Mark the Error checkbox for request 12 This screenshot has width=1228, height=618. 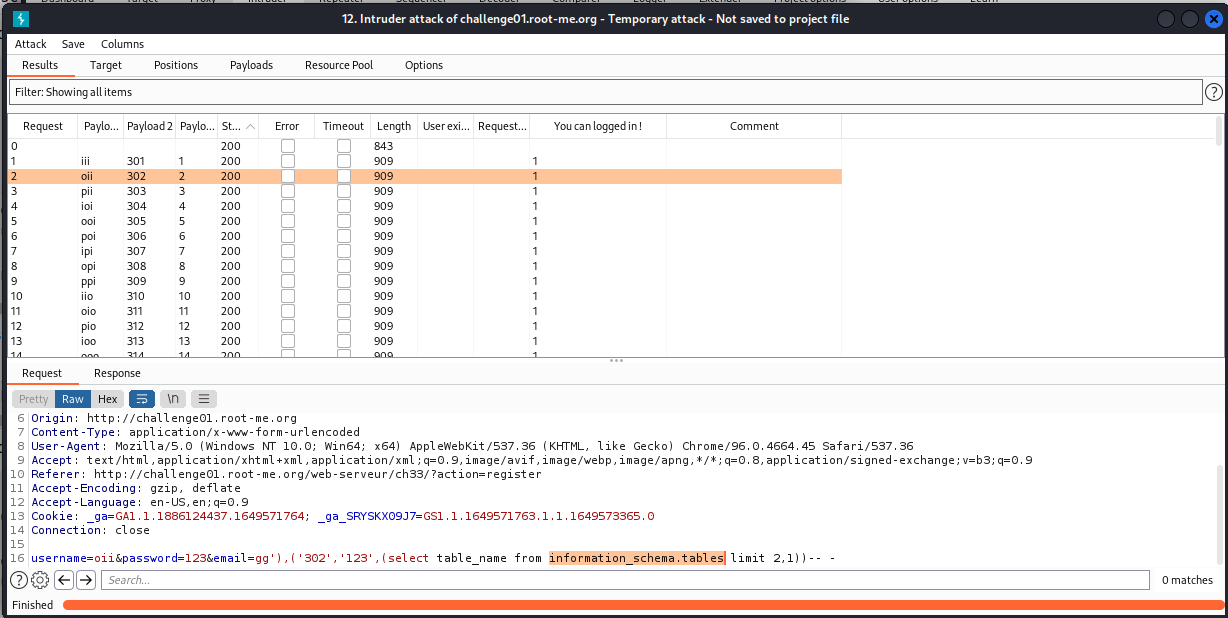click(288, 326)
